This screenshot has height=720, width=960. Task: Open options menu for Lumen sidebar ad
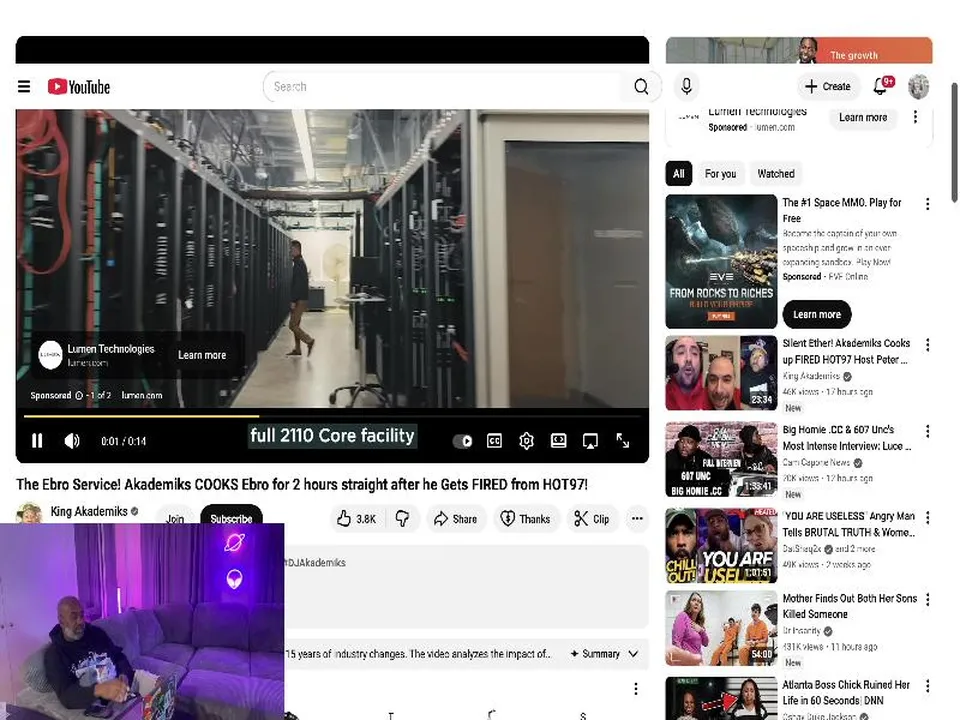915,117
